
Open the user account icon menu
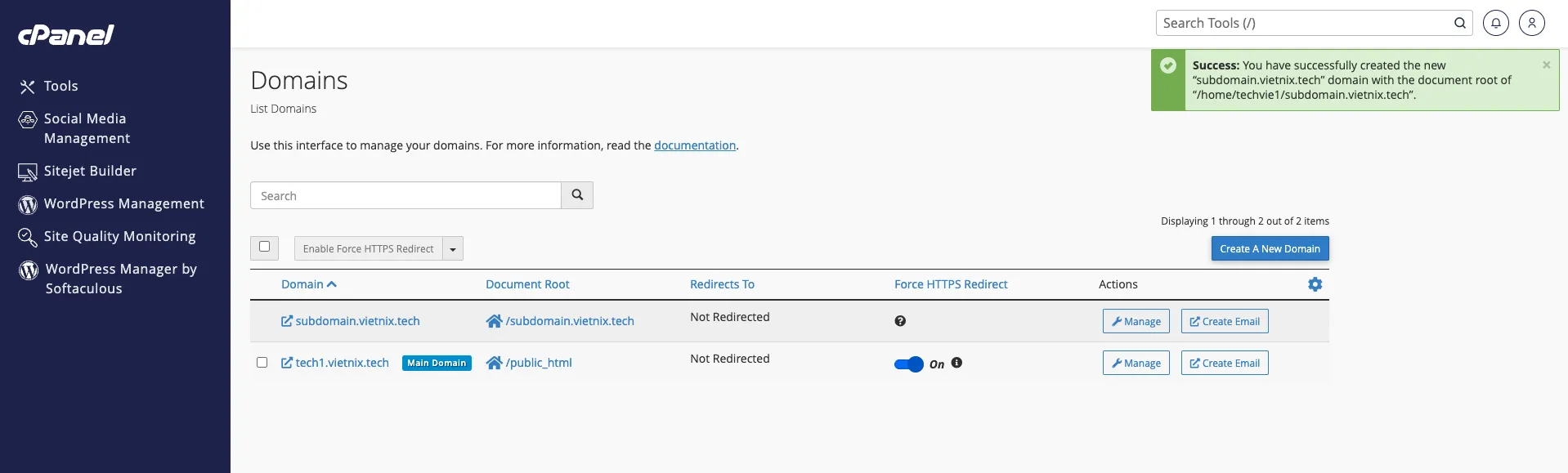[1531, 23]
